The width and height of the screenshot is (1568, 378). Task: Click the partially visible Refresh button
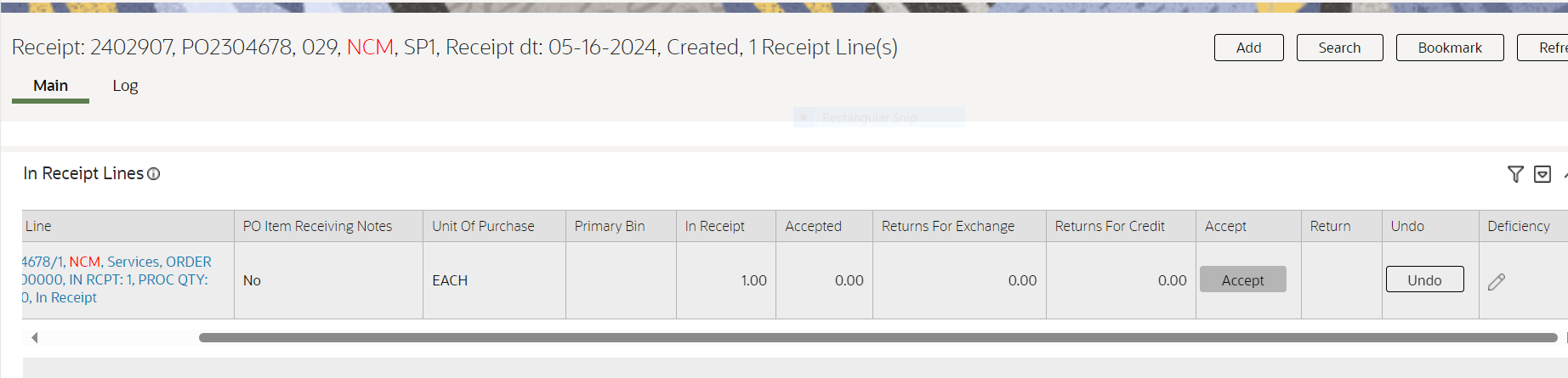tap(1550, 48)
